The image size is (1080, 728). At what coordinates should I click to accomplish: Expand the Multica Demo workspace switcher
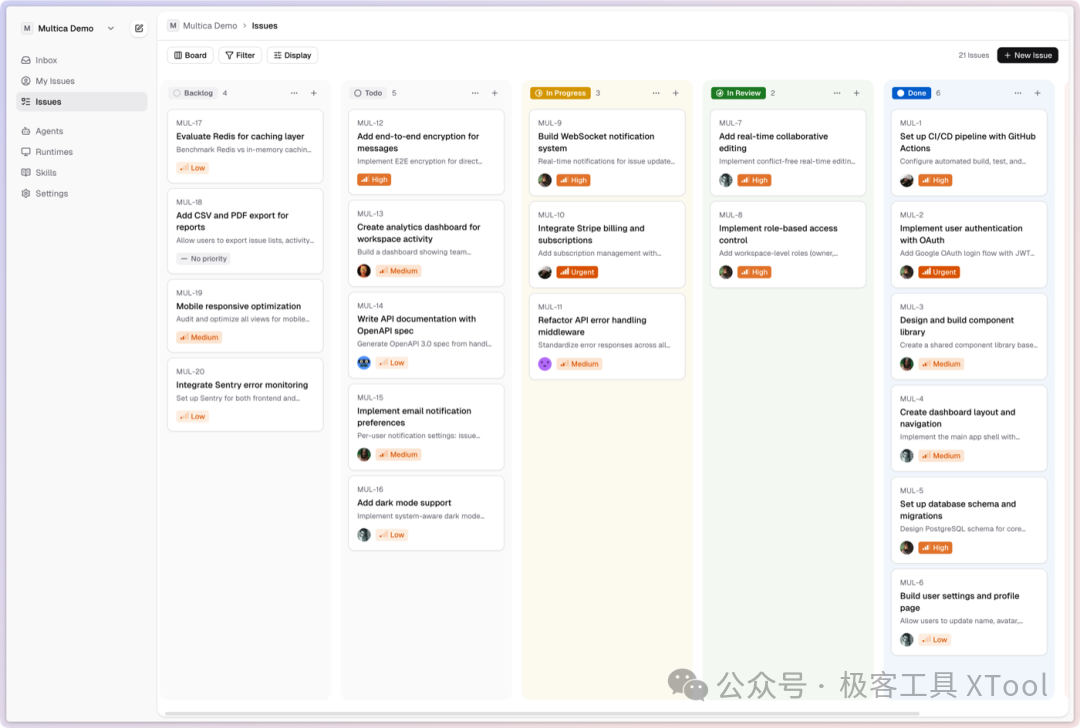tap(68, 28)
